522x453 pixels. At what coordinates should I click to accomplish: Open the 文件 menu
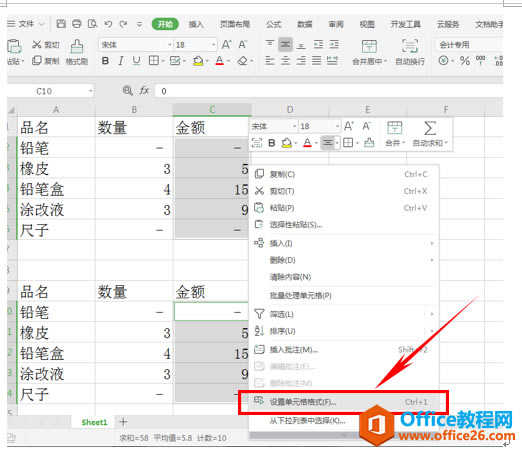click(26, 24)
